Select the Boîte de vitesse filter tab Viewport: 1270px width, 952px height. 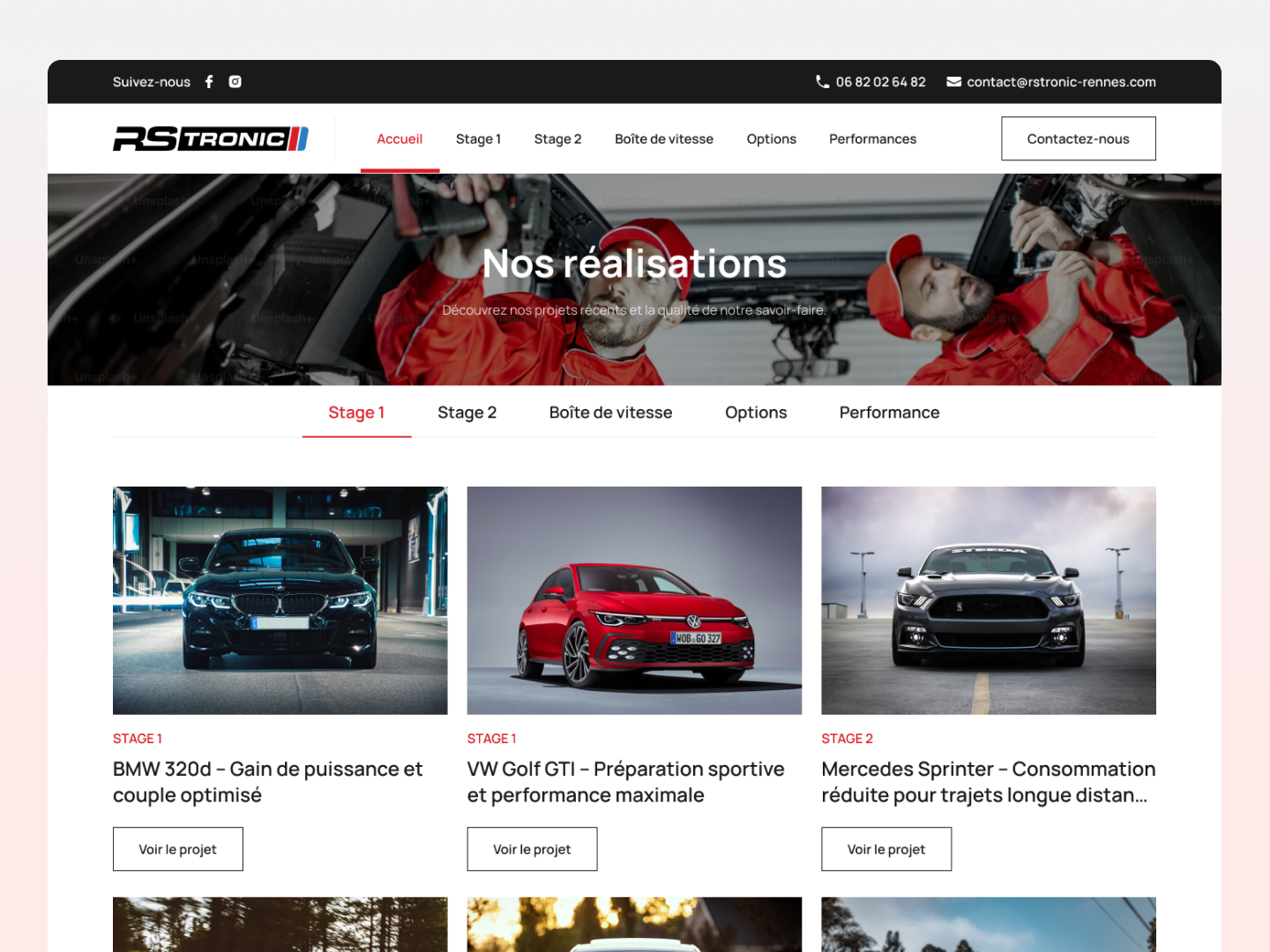(x=610, y=413)
